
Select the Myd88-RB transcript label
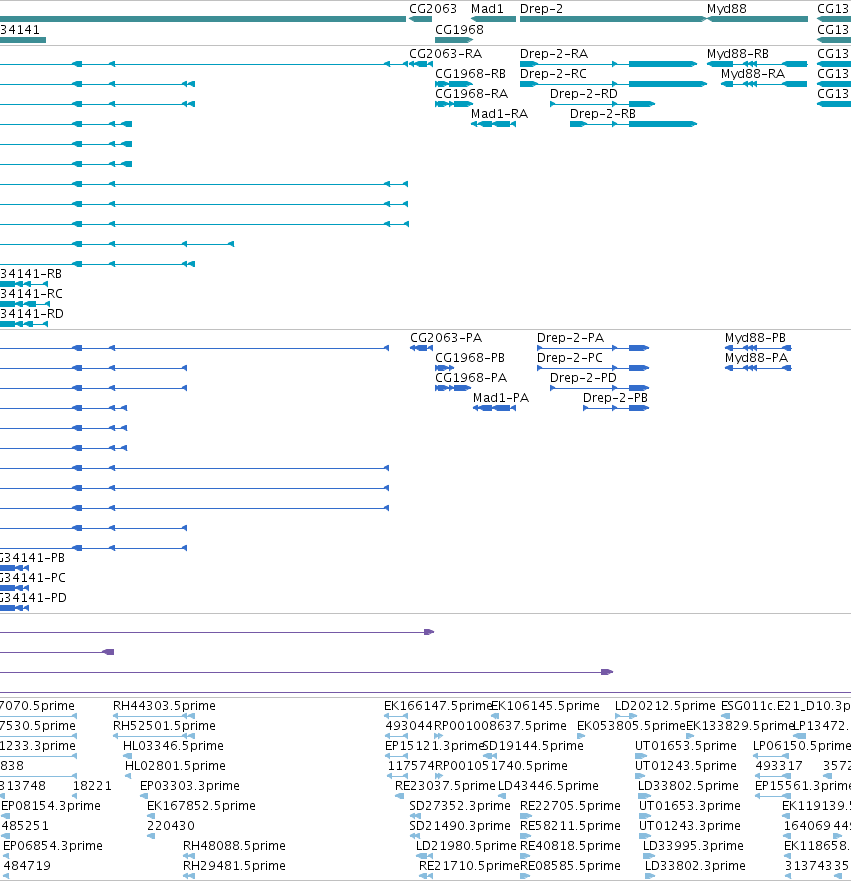738,54
